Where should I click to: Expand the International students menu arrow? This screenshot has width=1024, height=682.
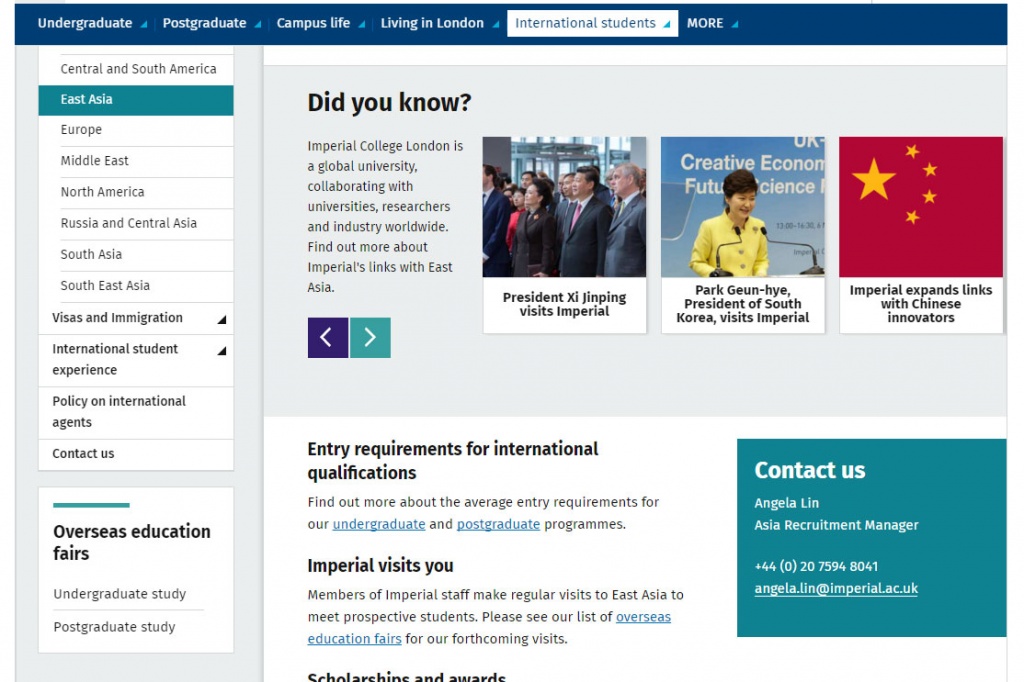pos(667,24)
